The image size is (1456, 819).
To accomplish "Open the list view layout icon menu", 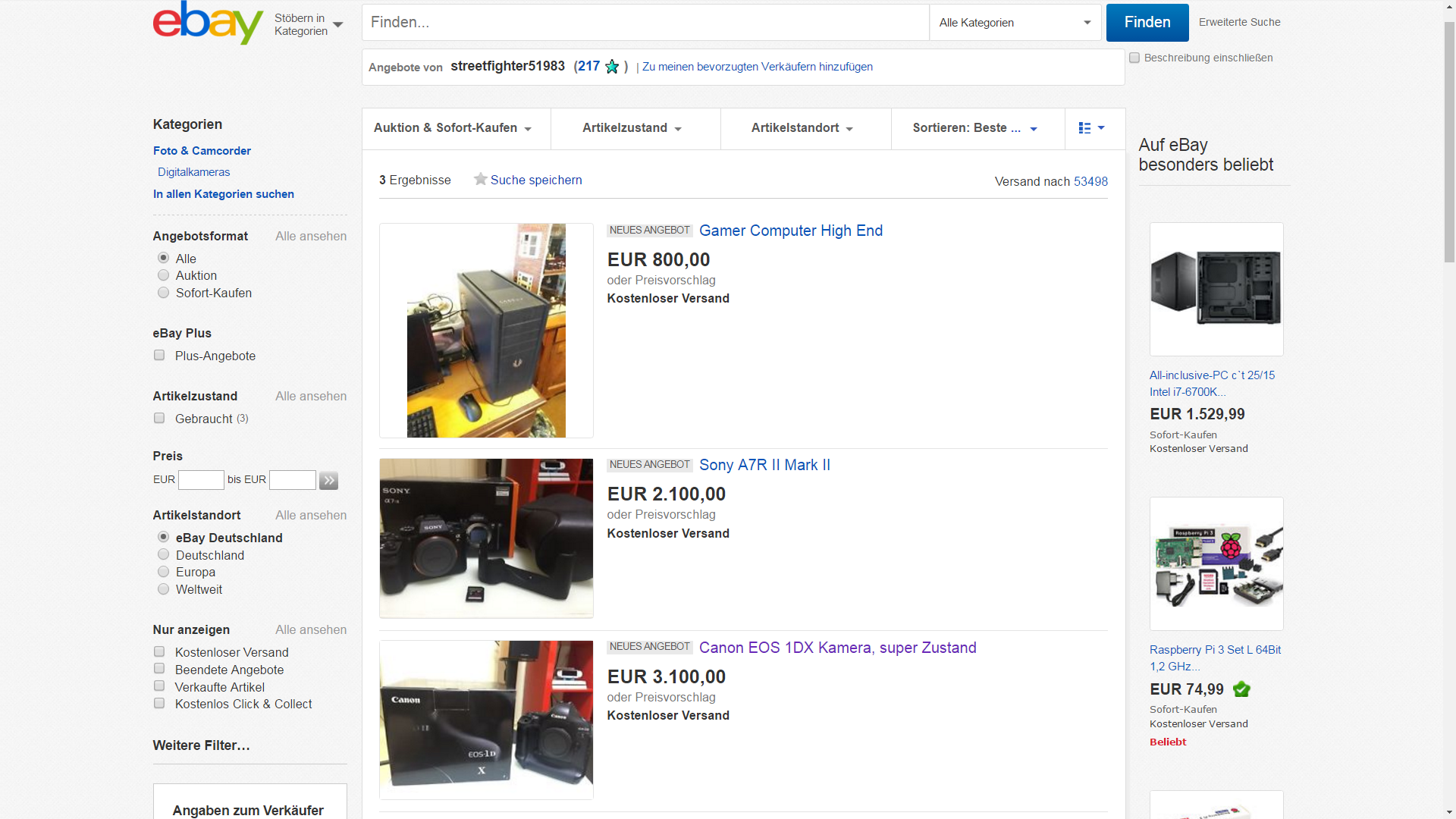I will point(1092,128).
